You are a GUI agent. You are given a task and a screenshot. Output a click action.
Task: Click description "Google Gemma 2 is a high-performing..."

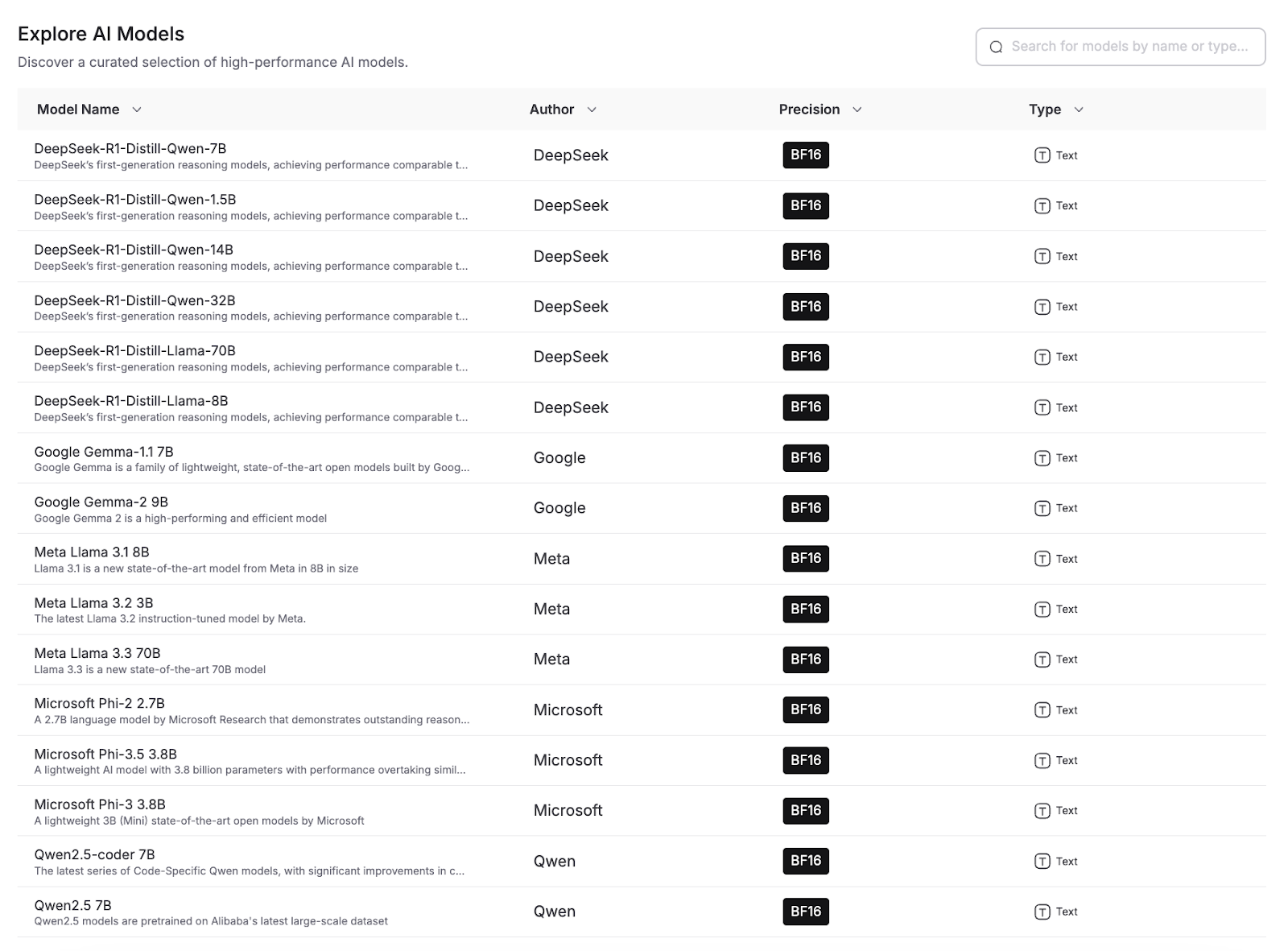[x=180, y=519]
